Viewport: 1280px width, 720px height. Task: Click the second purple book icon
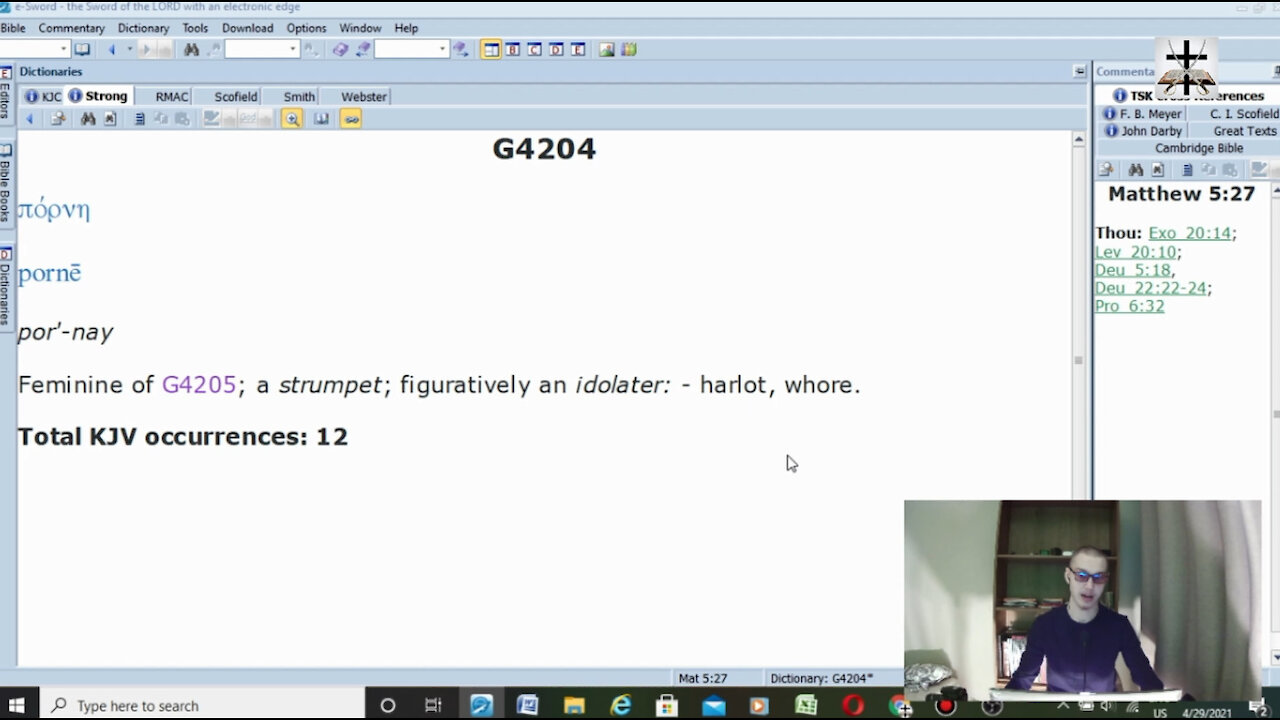362,49
